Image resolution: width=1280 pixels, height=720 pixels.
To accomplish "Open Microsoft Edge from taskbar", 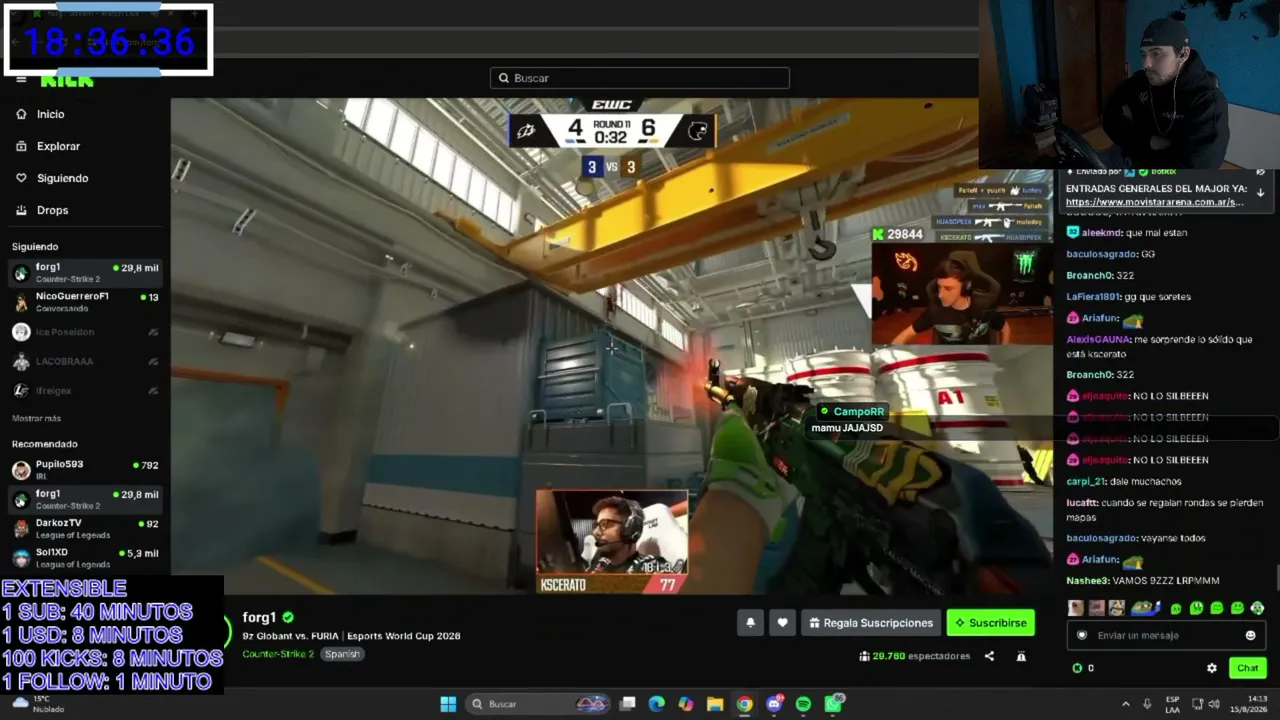I will pyautogui.click(x=657, y=704).
